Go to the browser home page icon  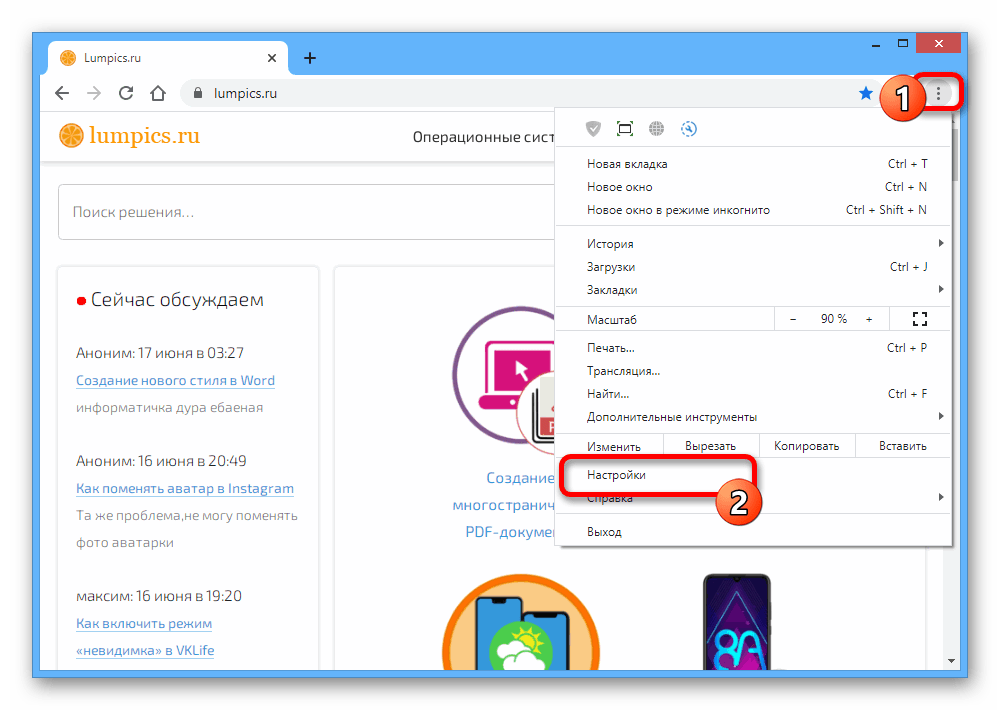158,93
